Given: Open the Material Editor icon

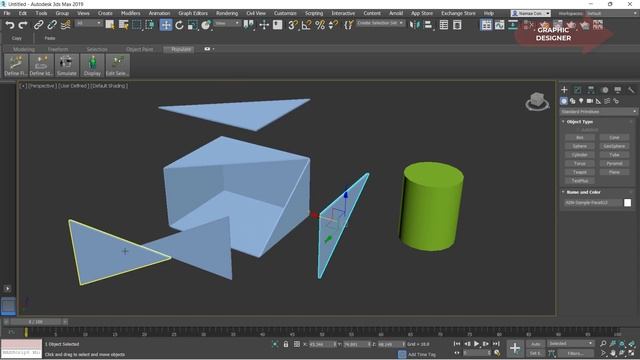Looking at the screenshot, I should point(529,25).
